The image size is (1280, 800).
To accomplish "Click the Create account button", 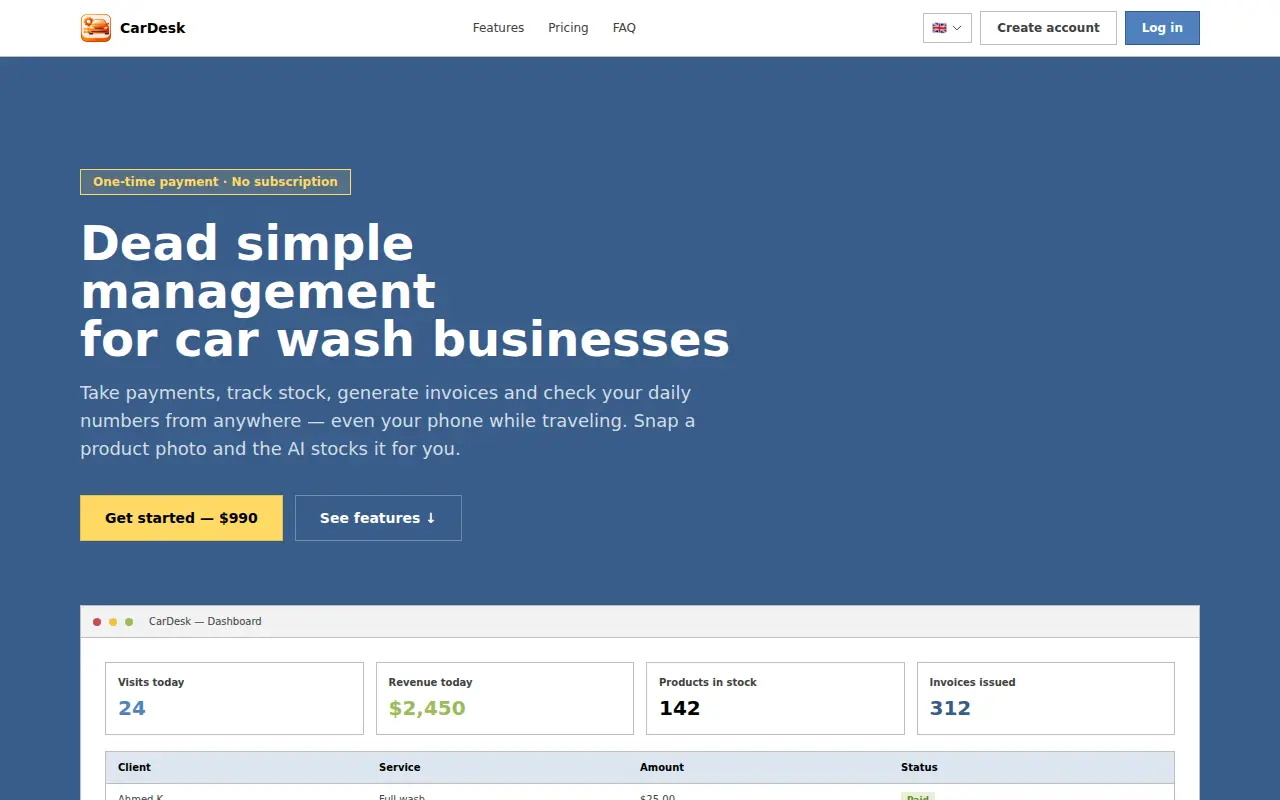I will coord(1048,28).
